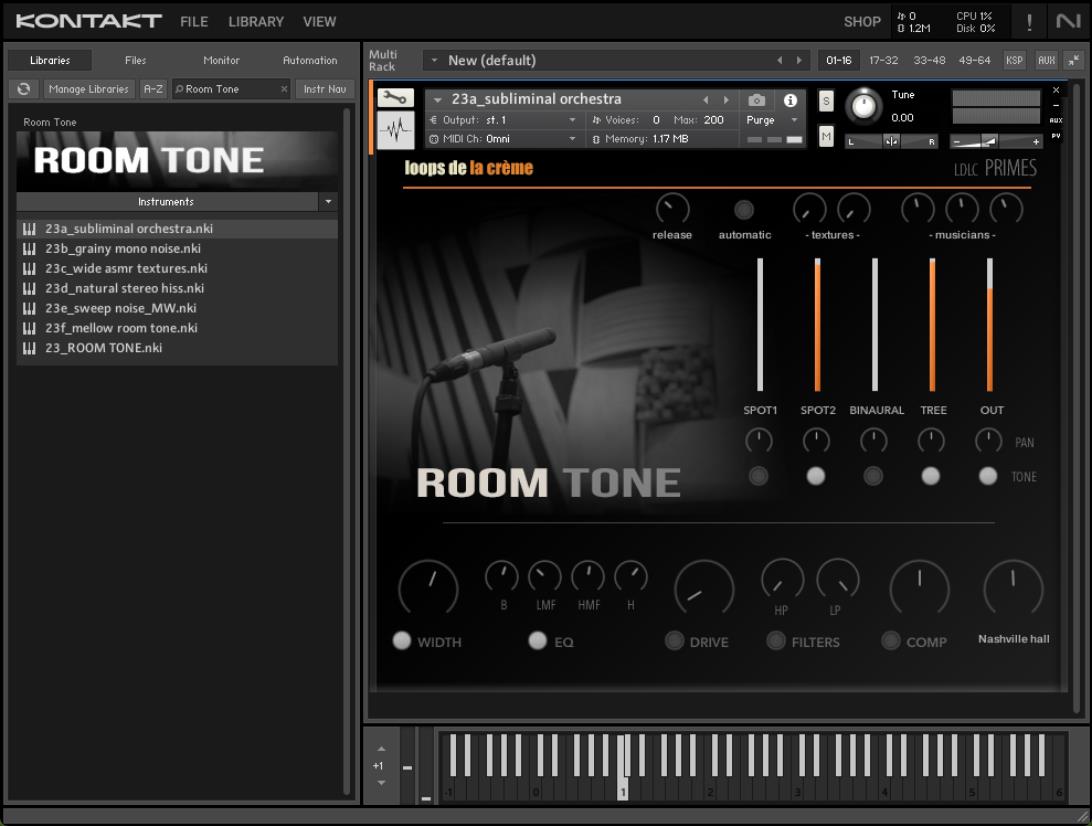Click the warning exclamation icon in header
The height and width of the screenshot is (826, 1092).
click(x=1029, y=21)
